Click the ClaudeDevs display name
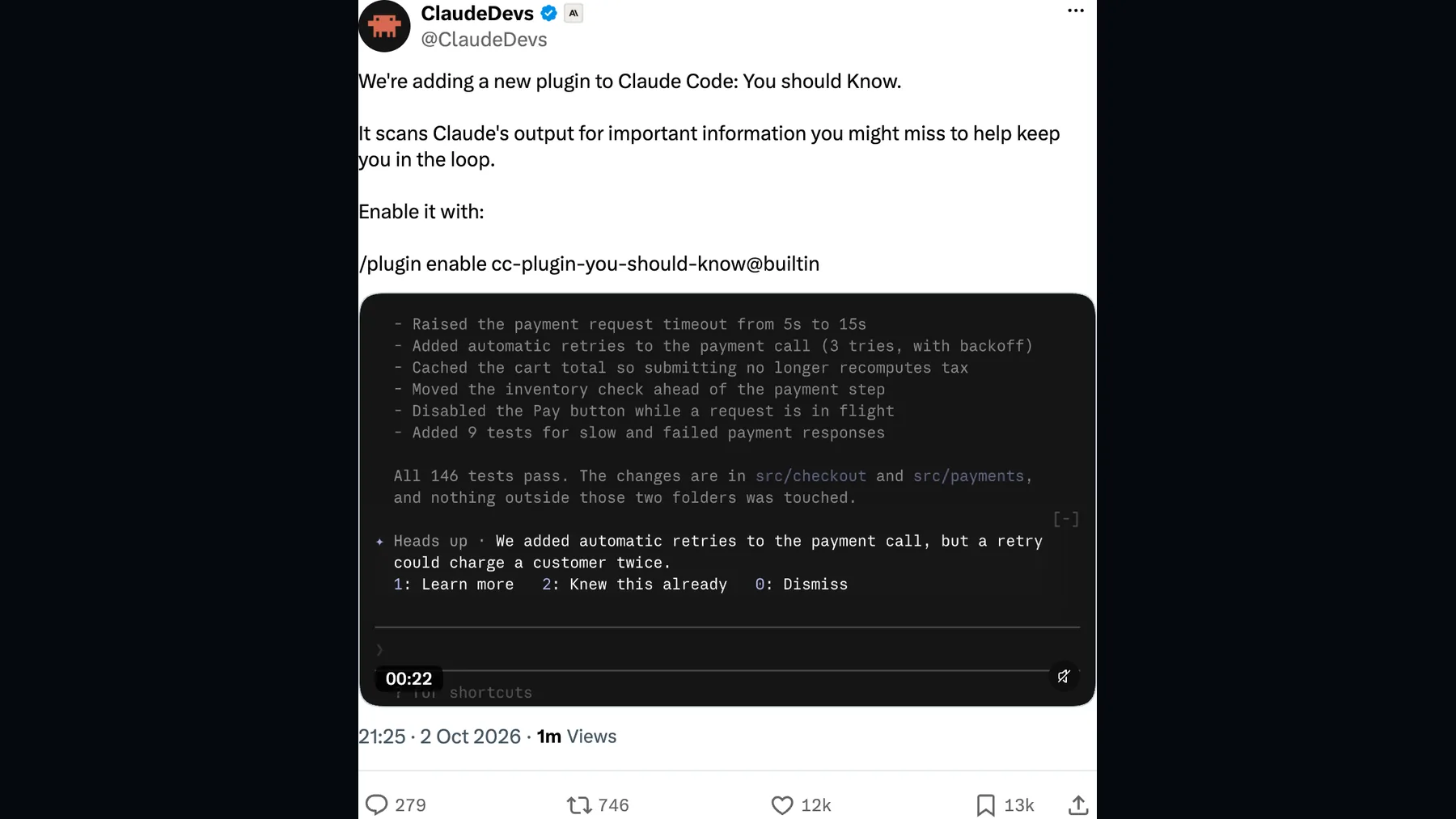 (x=477, y=13)
